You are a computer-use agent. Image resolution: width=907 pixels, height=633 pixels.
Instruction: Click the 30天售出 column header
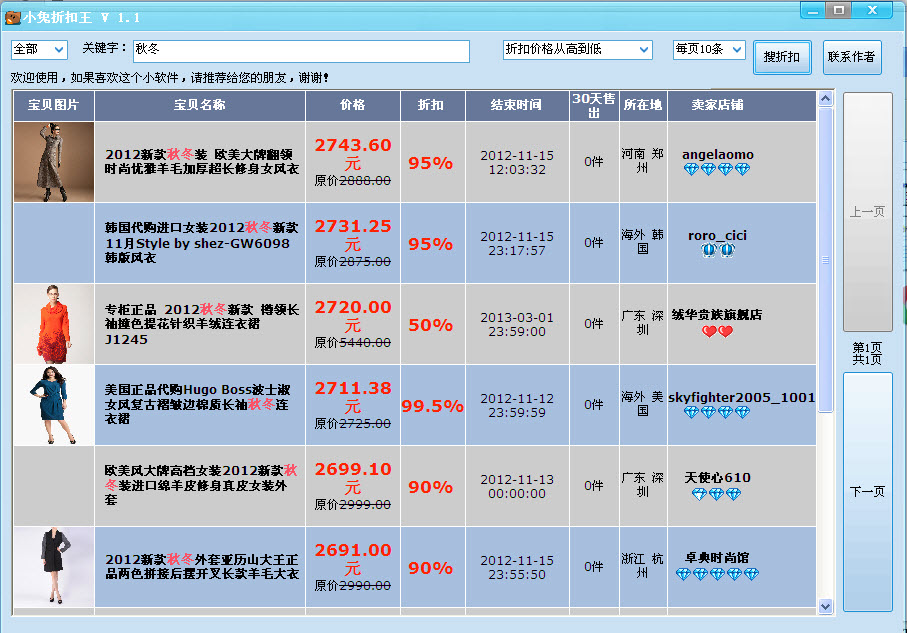[594, 105]
